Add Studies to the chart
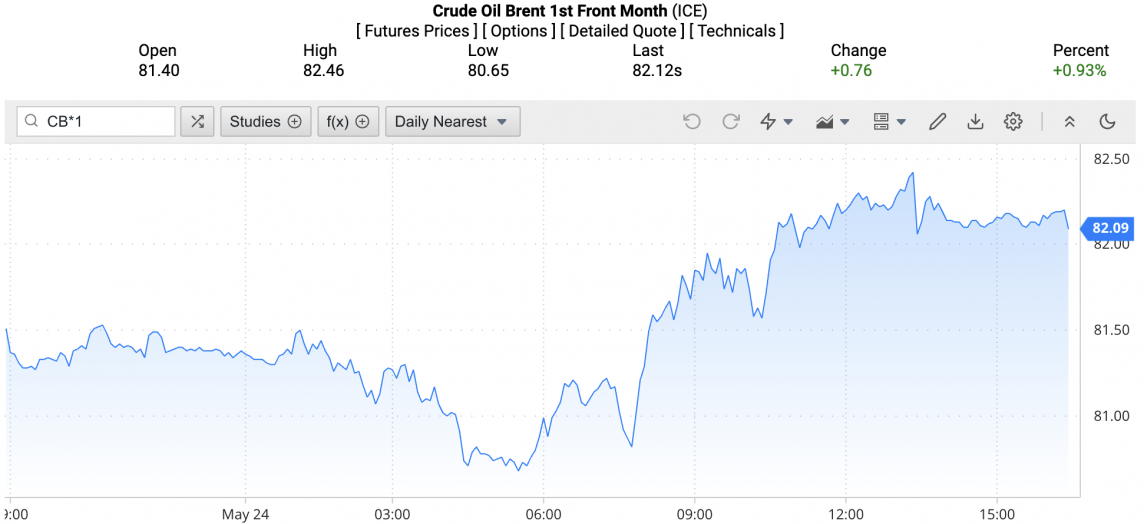This screenshot has height=524, width=1144. (265, 122)
